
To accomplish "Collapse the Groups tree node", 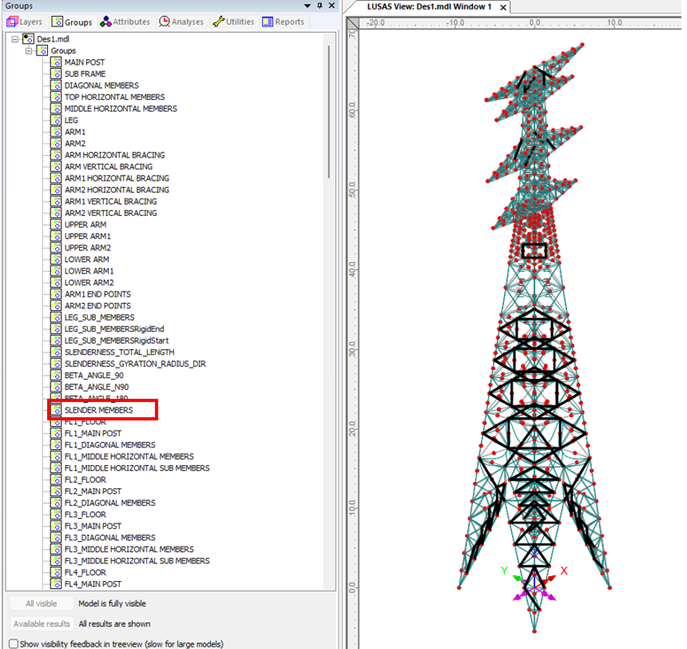I will click(x=28, y=50).
